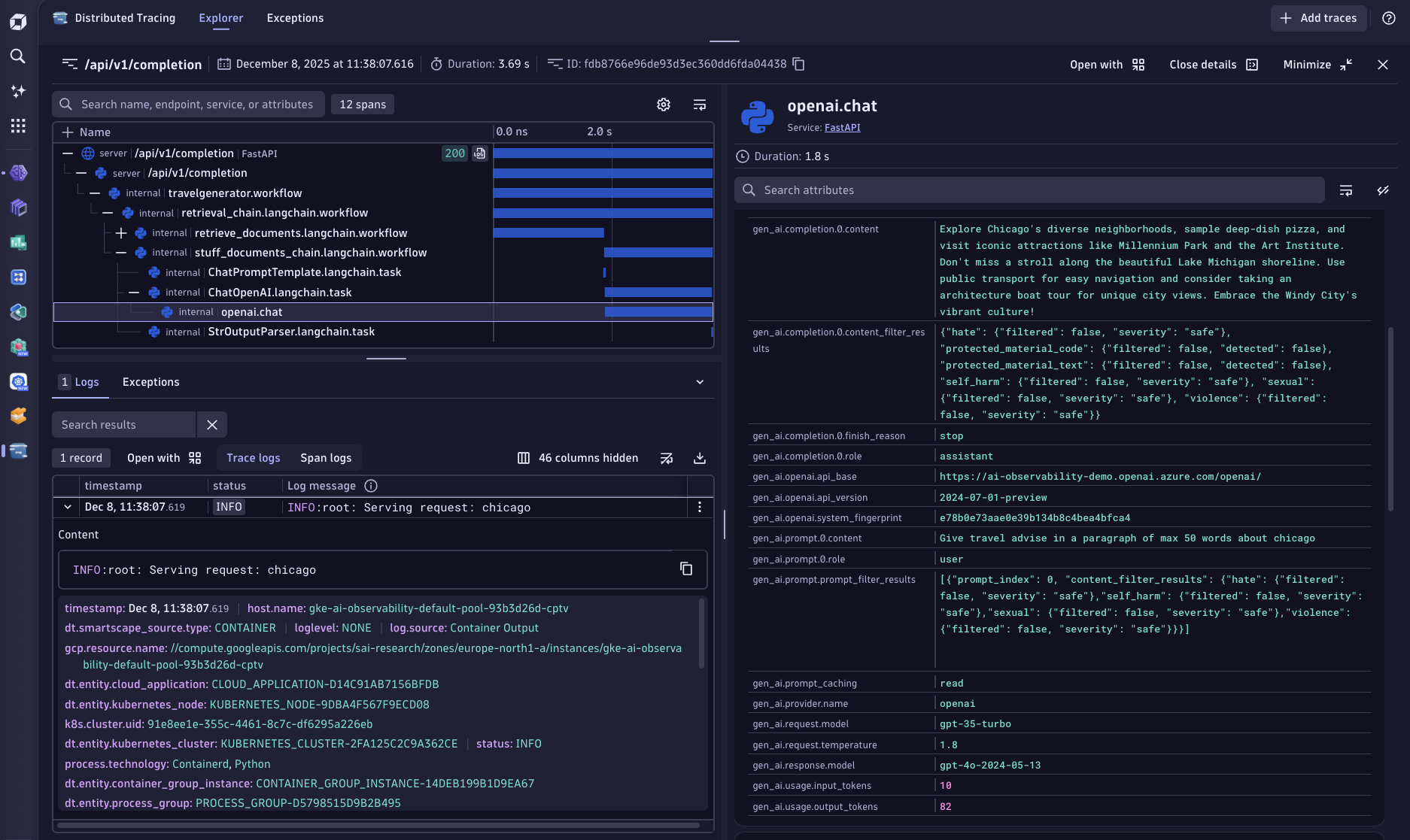Download the log records
The width and height of the screenshot is (1410, 840).
(699, 458)
